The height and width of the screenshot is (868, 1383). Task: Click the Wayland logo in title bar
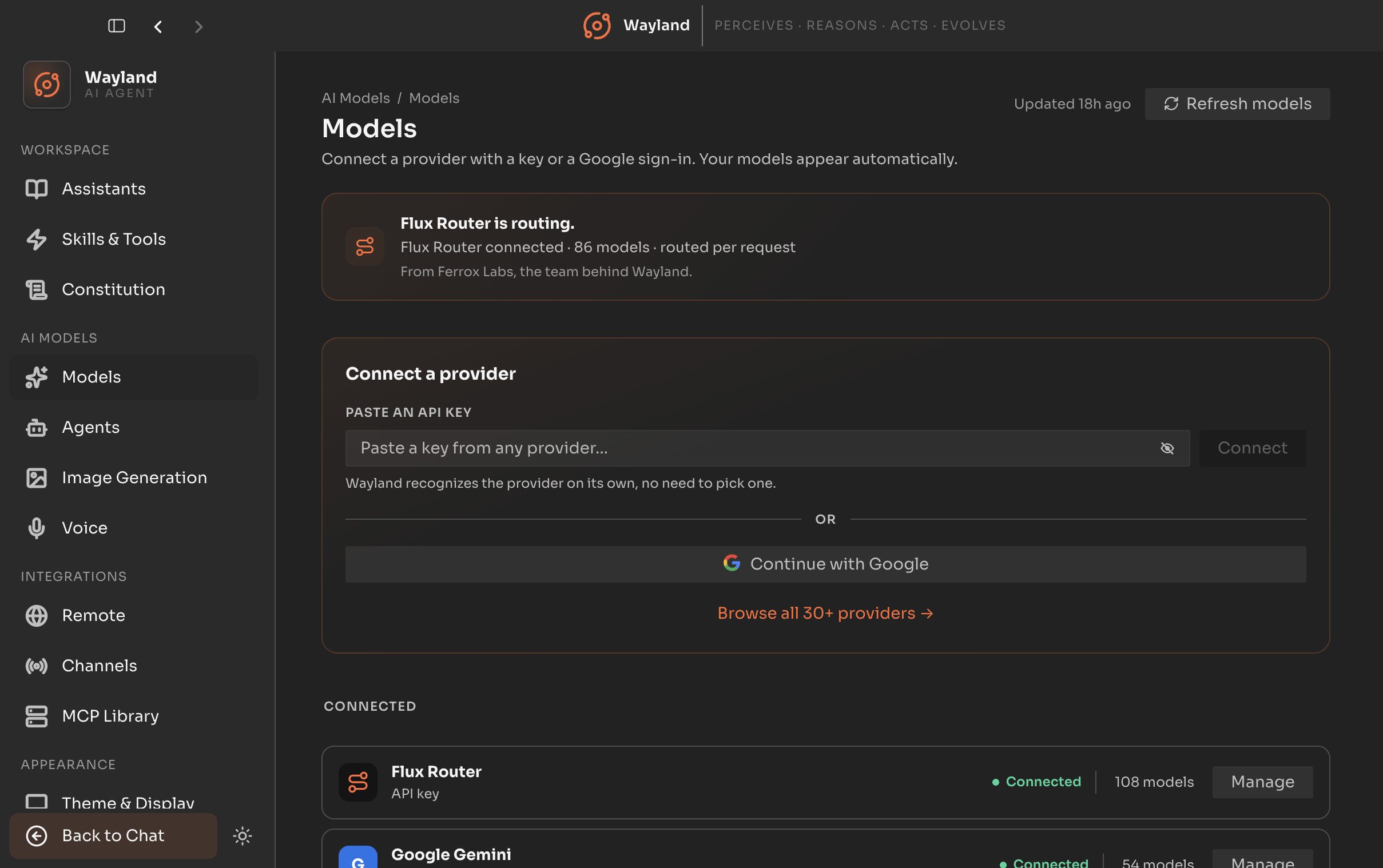tap(597, 26)
